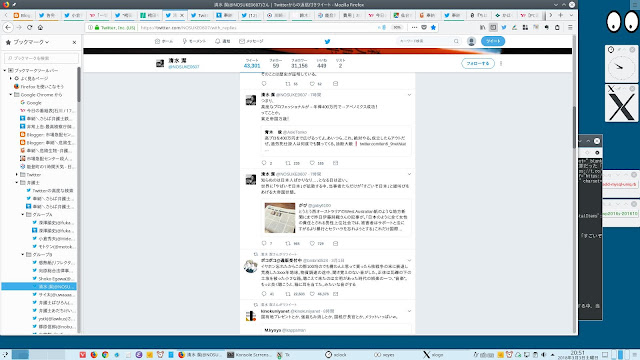Click the xclock taskbar entry

point(336,355)
